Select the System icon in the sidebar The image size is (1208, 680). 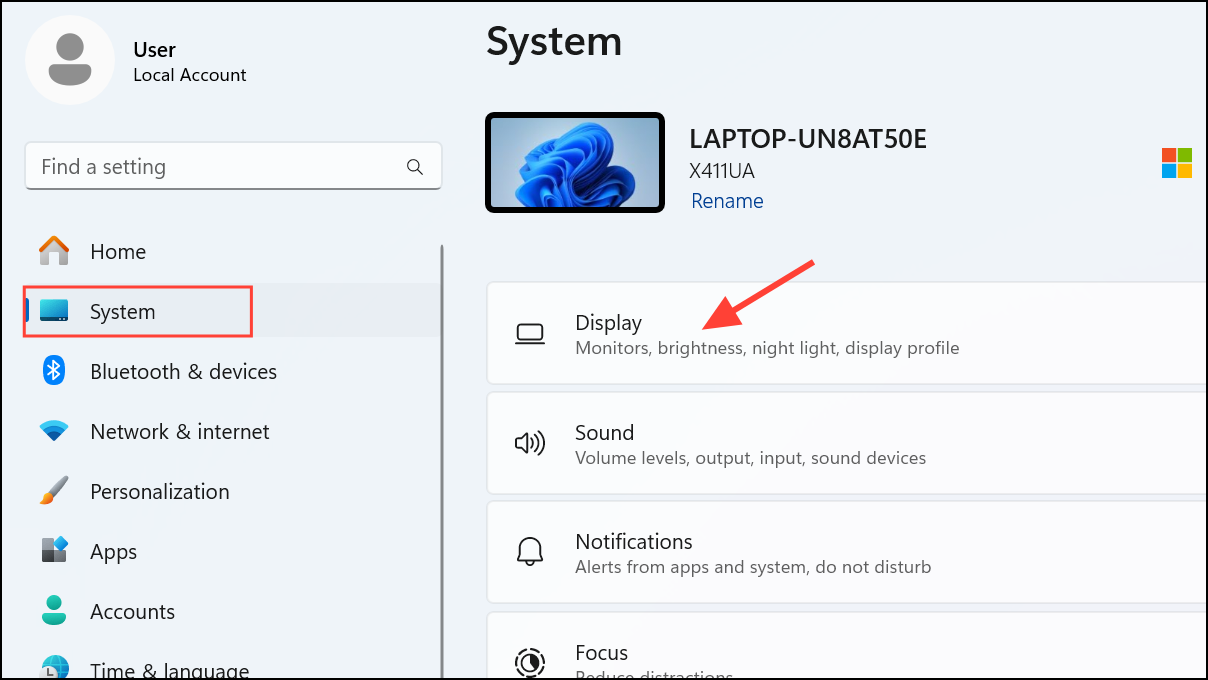pos(52,311)
